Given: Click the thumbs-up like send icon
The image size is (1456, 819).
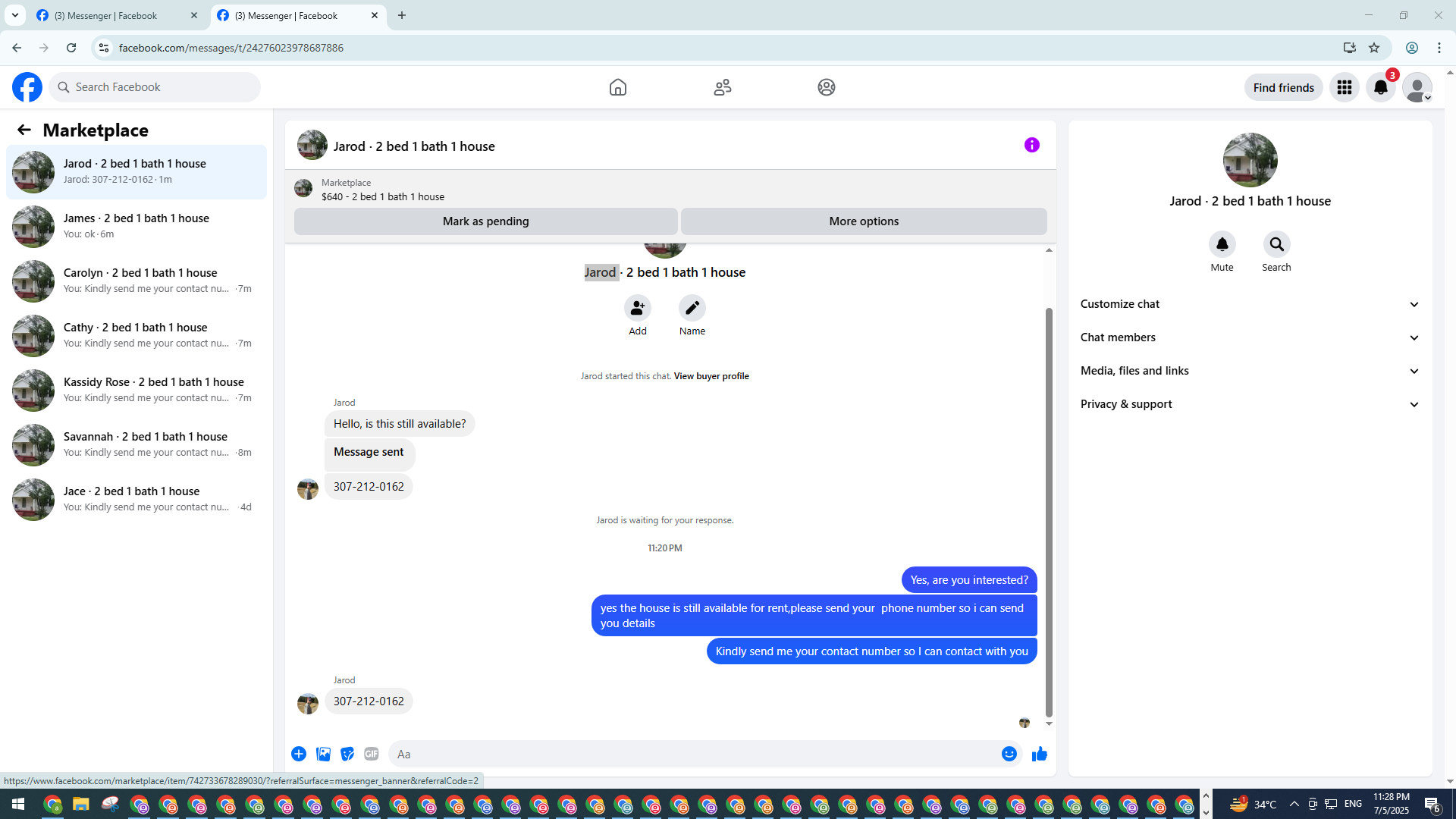Looking at the screenshot, I should coord(1039,754).
